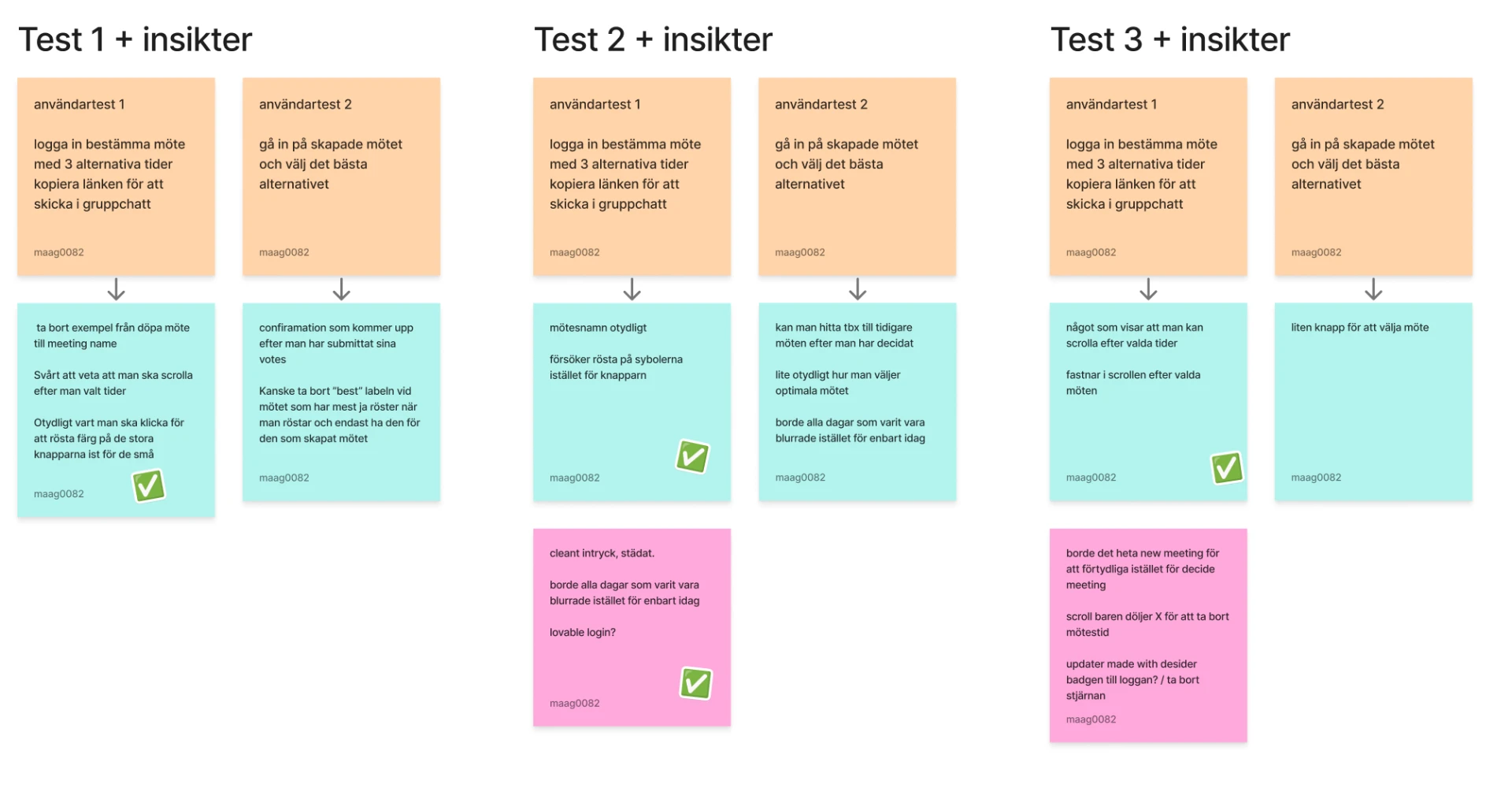Screen dimensions: 1512x788
Task: Select the checkmark on 'något som visar' note
Action: 1227,468
